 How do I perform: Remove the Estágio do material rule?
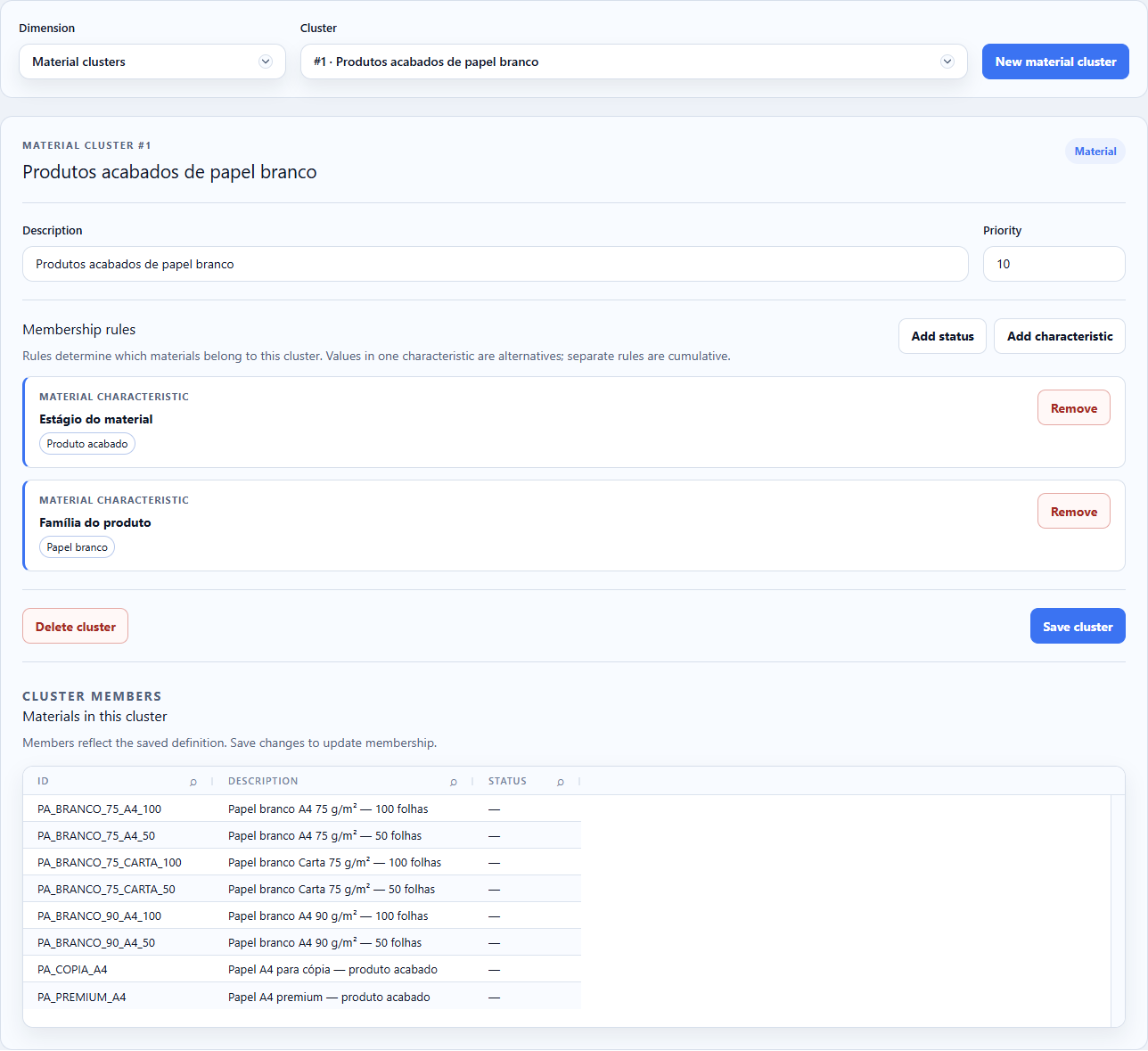coord(1074,407)
